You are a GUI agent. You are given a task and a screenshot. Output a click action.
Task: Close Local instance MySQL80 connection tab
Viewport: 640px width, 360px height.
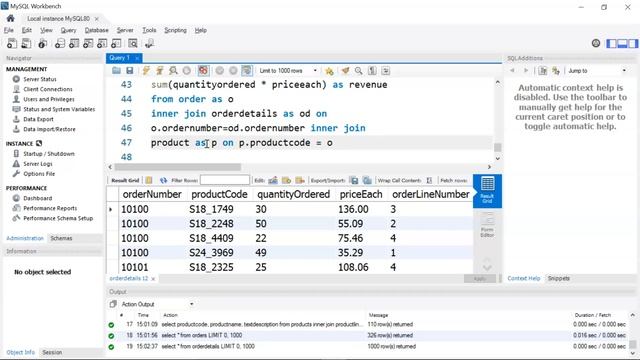pos(97,19)
